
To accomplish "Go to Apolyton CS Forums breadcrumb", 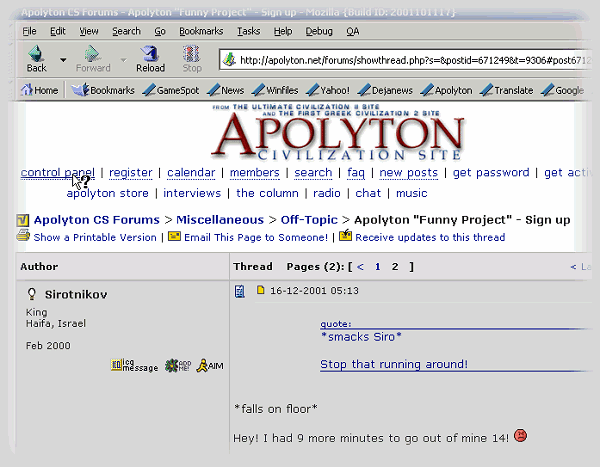I will pyautogui.click(x=96, y=220).
